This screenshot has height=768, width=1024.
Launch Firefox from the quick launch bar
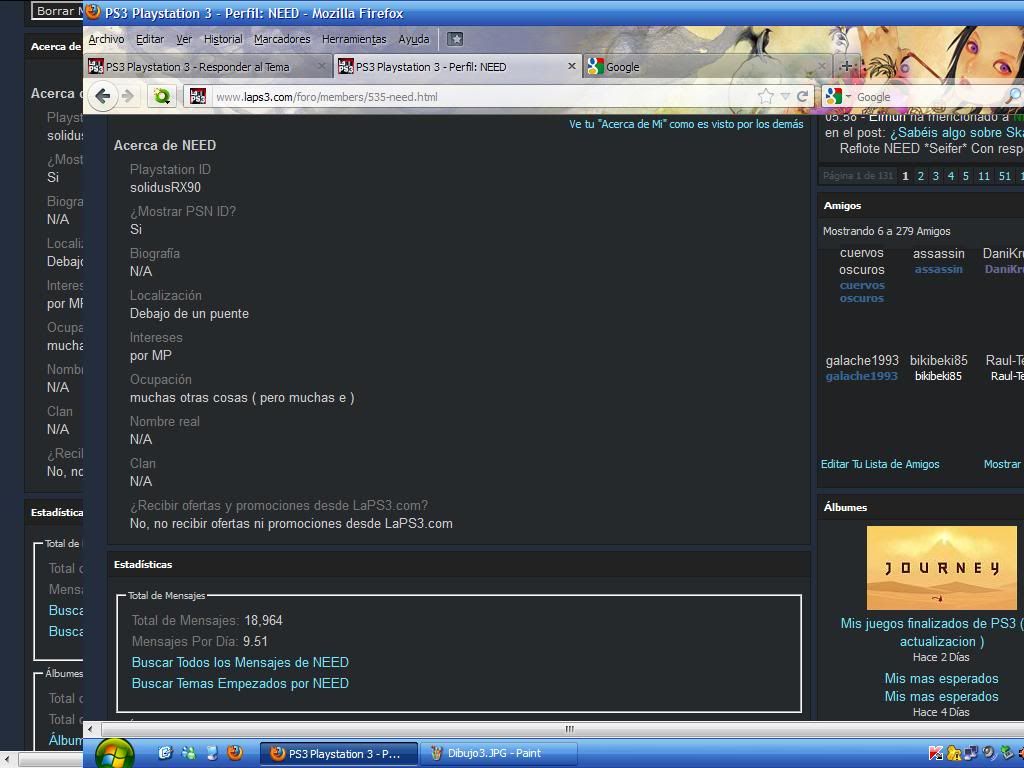[x=235, y=753]
